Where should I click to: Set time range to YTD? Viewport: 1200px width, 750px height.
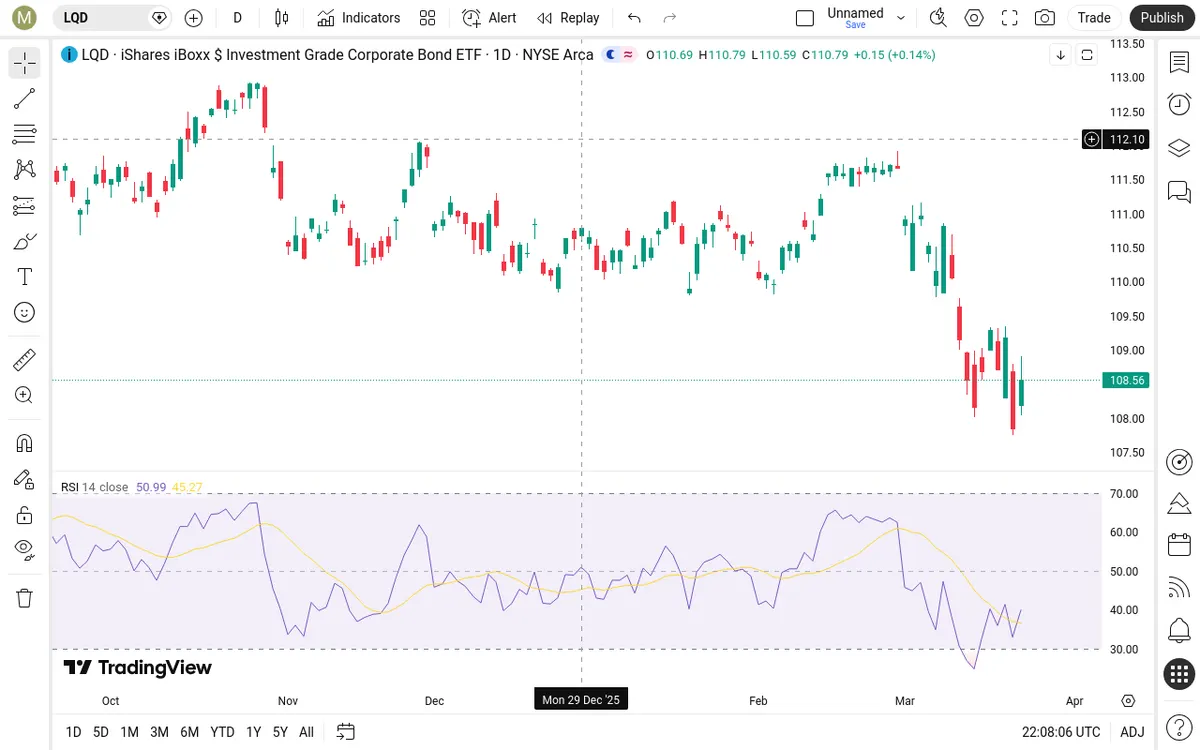223,732
